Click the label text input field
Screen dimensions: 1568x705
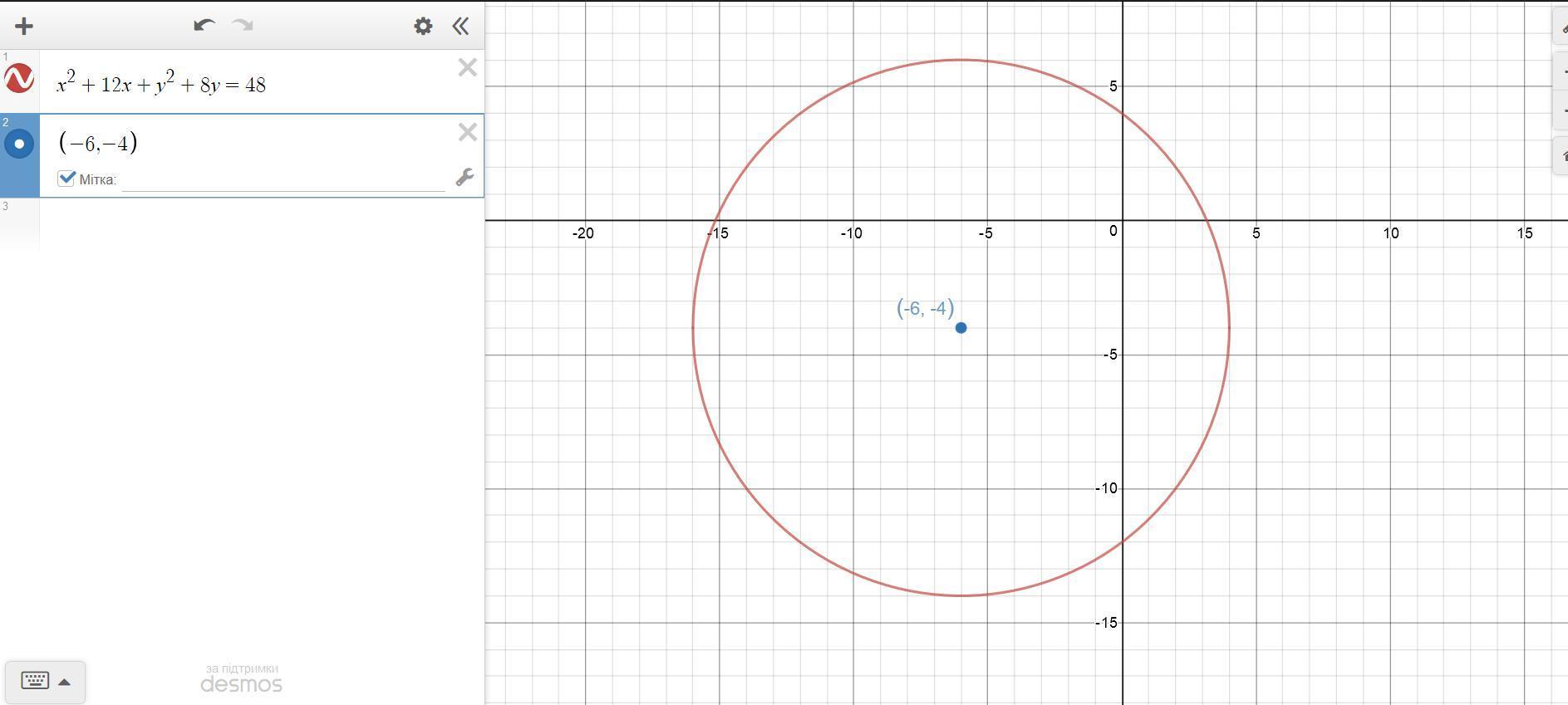pos(283,179)
